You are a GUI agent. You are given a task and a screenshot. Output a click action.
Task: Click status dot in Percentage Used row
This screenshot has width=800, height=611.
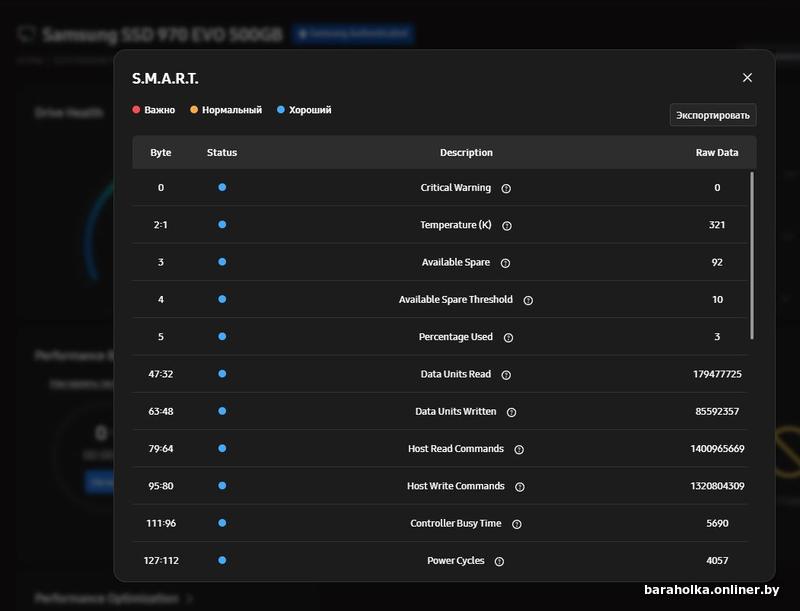(222, 336)
